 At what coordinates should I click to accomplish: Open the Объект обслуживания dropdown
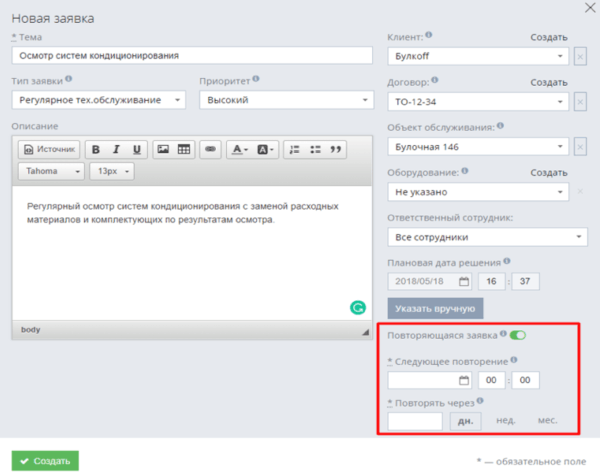point(478,147)
